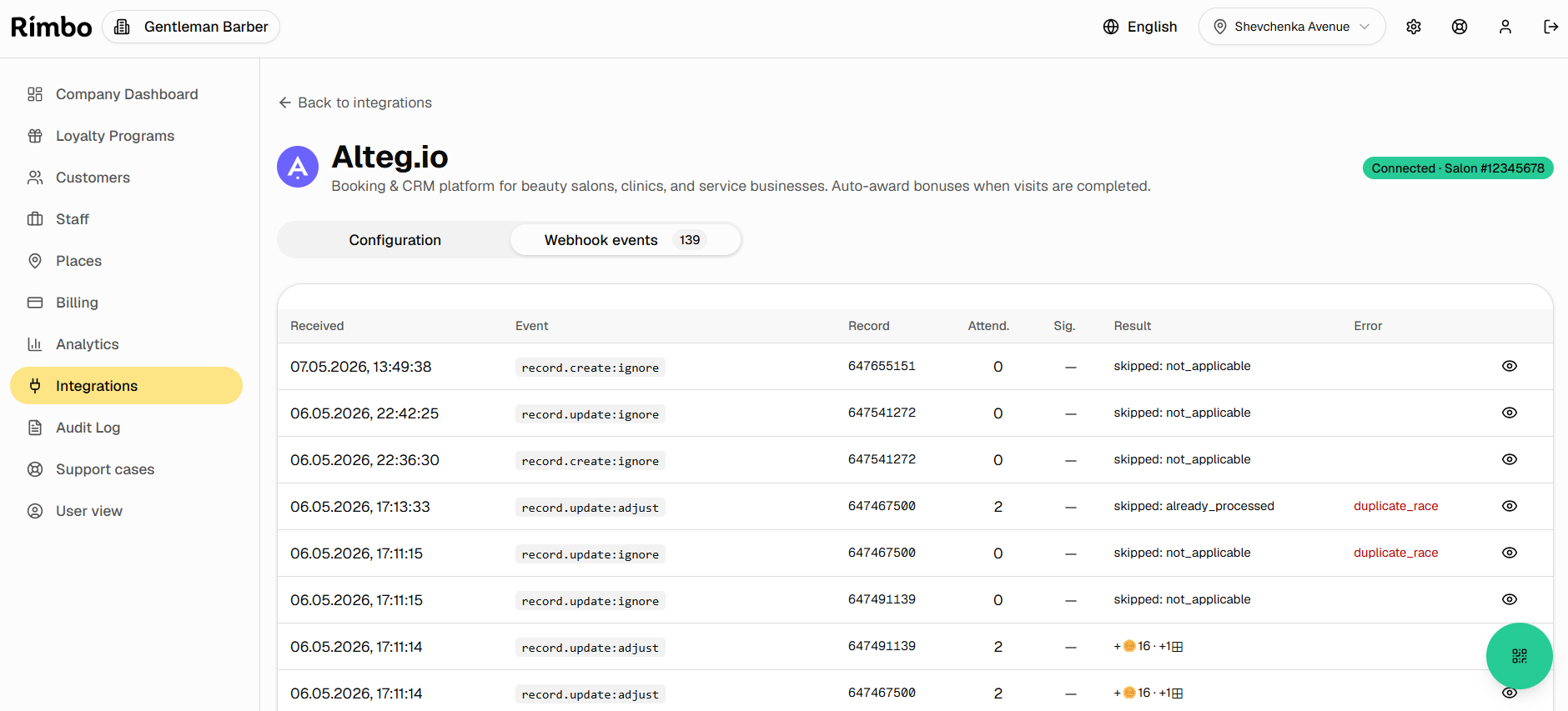Open settings via the gear icon

pyautogui.click(x=1414, y=27)
